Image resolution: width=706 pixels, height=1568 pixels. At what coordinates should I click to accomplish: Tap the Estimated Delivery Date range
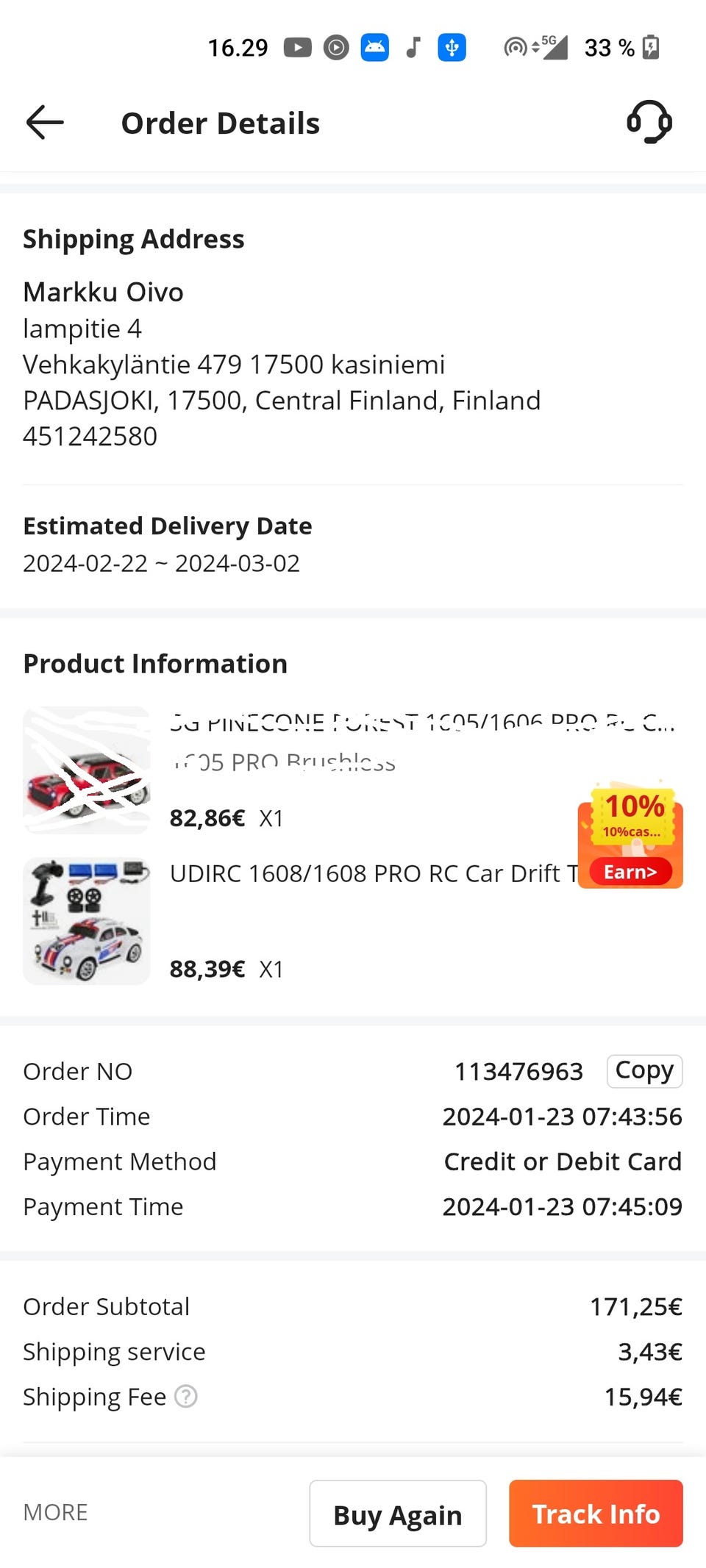(161, 563)
